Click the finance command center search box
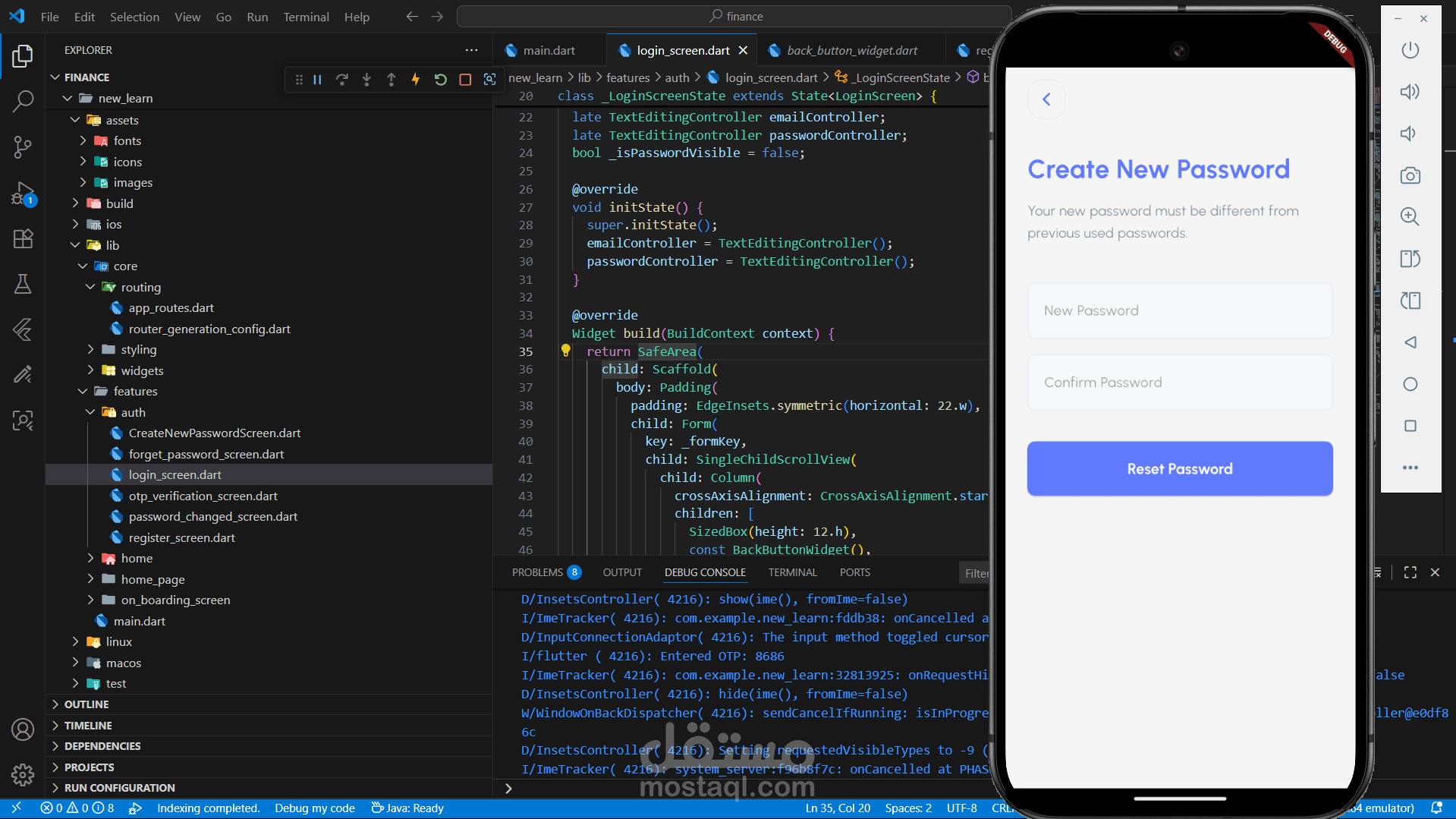This screenshot has height=819, width=1456. click(x=734, y=17)
